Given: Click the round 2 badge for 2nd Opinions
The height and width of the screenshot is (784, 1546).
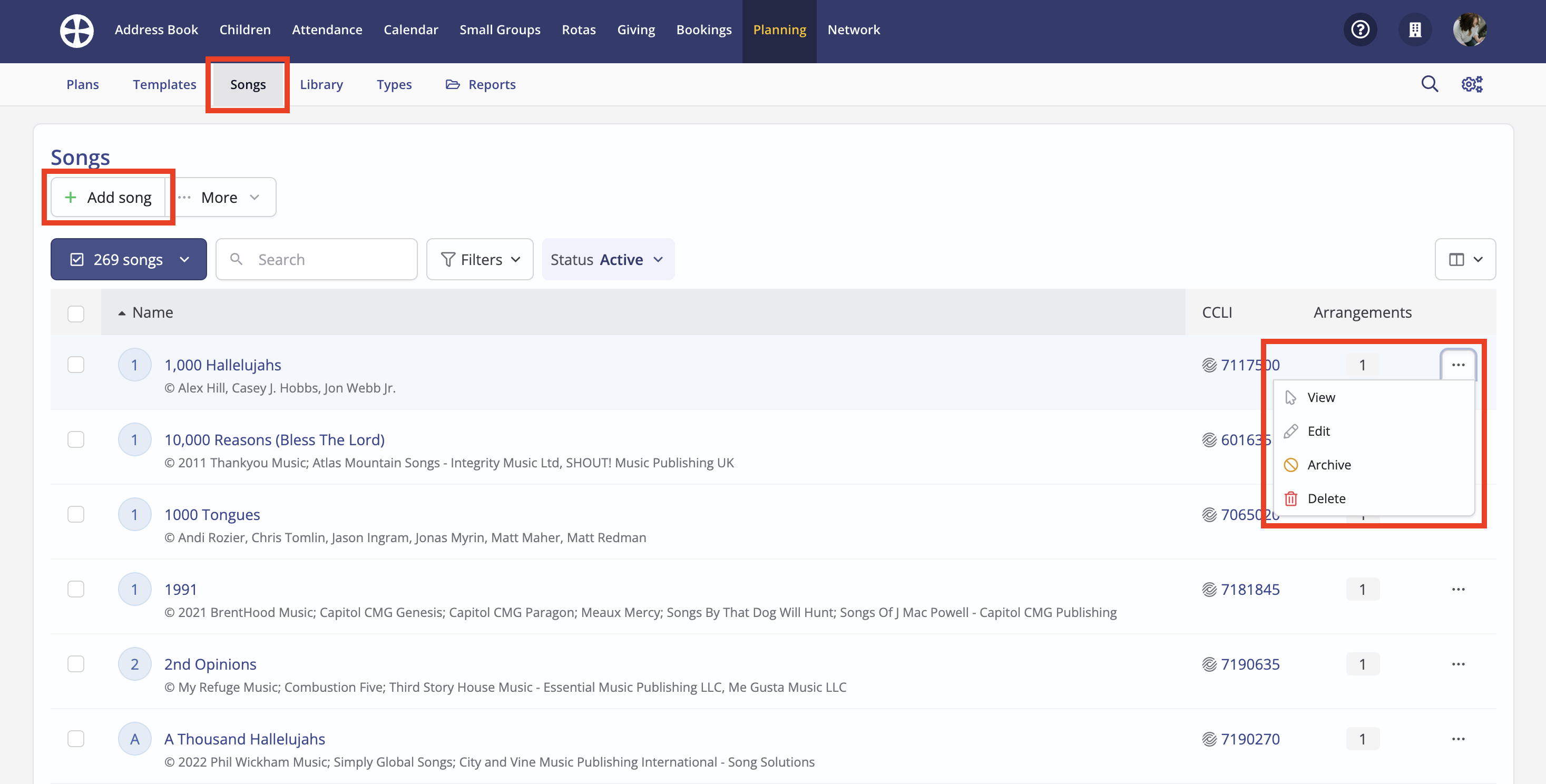Looking at the screenshot, I should [134, 664].
